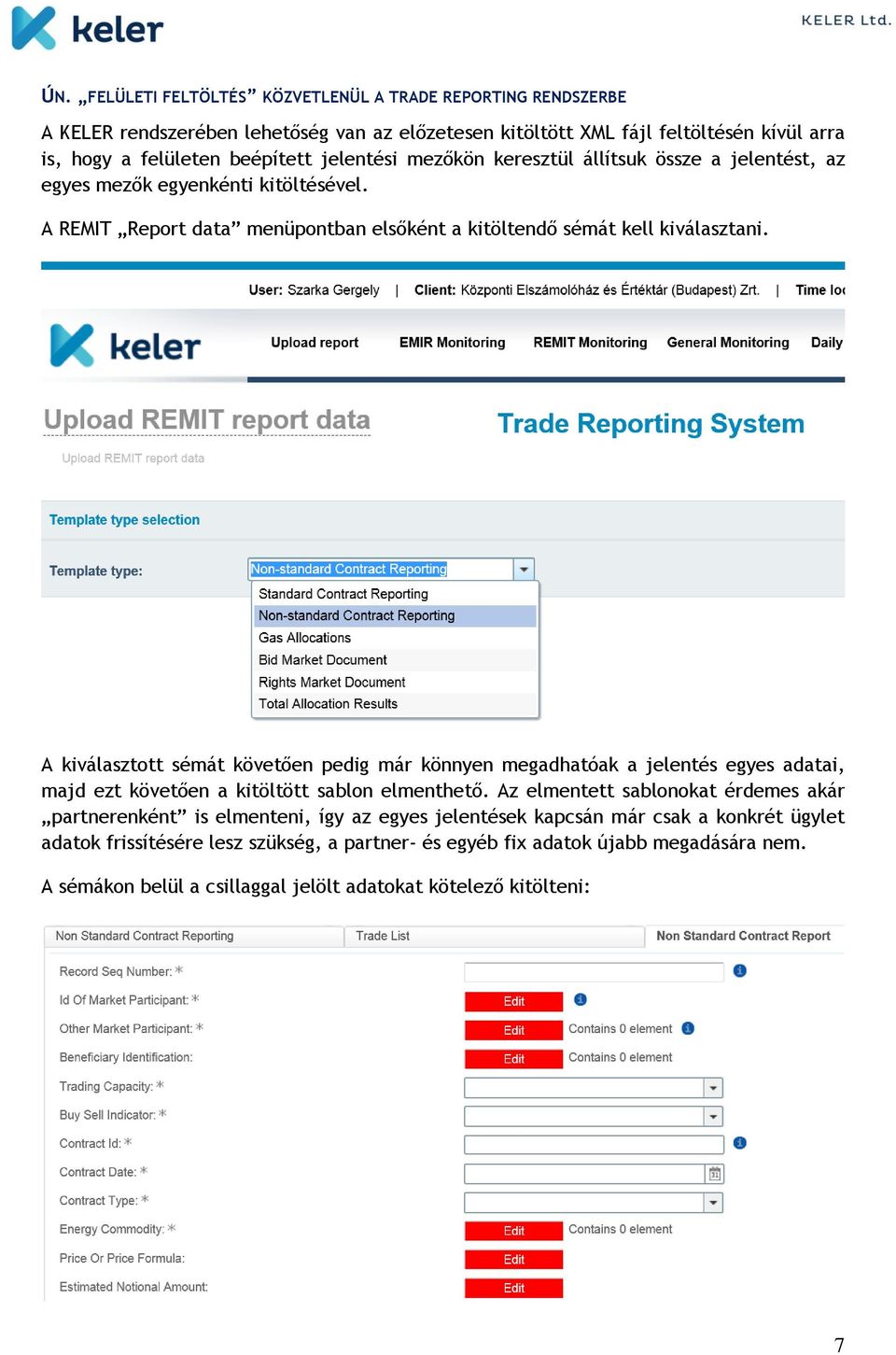Expand the Contract Type dropdown

click(713, 1203)
